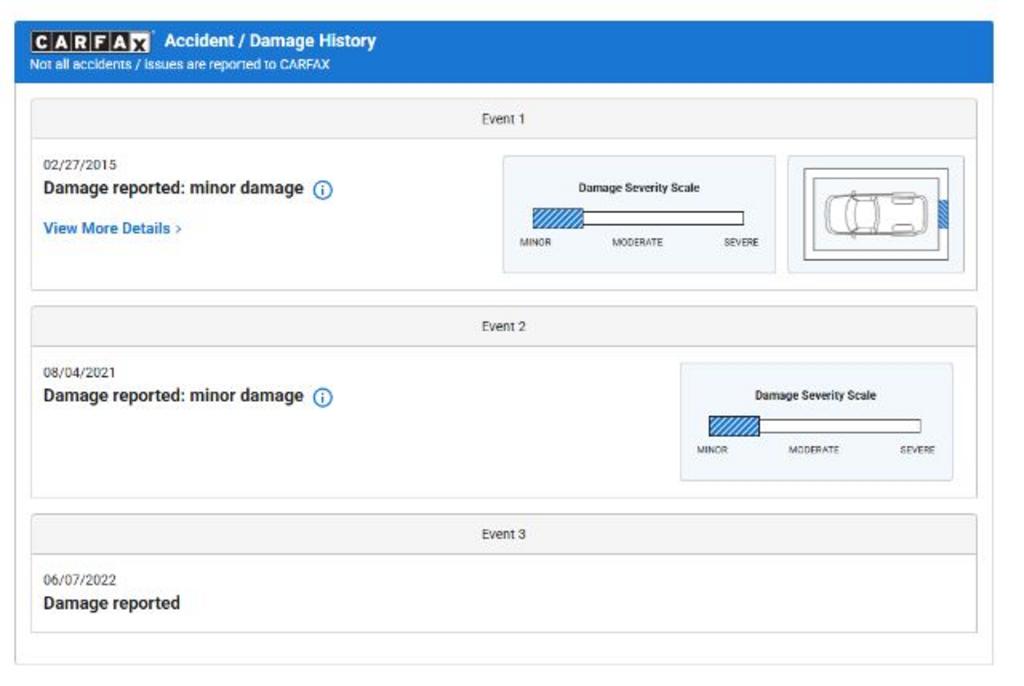Open info icon for 02/27/2015 minor damage
The height and width of the screenshot is (686, 1024).
click(x=322, y=190)
